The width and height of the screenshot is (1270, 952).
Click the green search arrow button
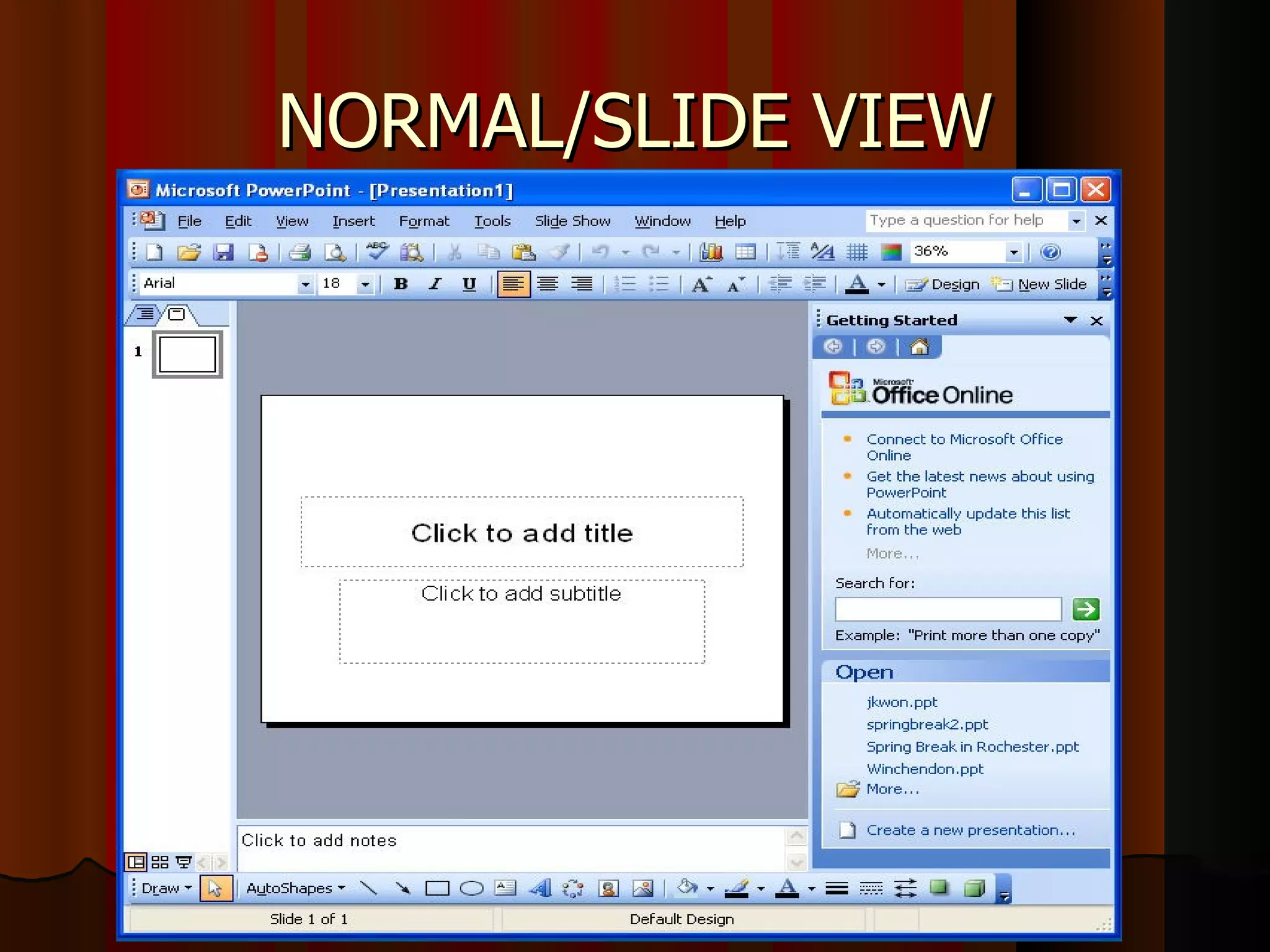click(1086, 609)
